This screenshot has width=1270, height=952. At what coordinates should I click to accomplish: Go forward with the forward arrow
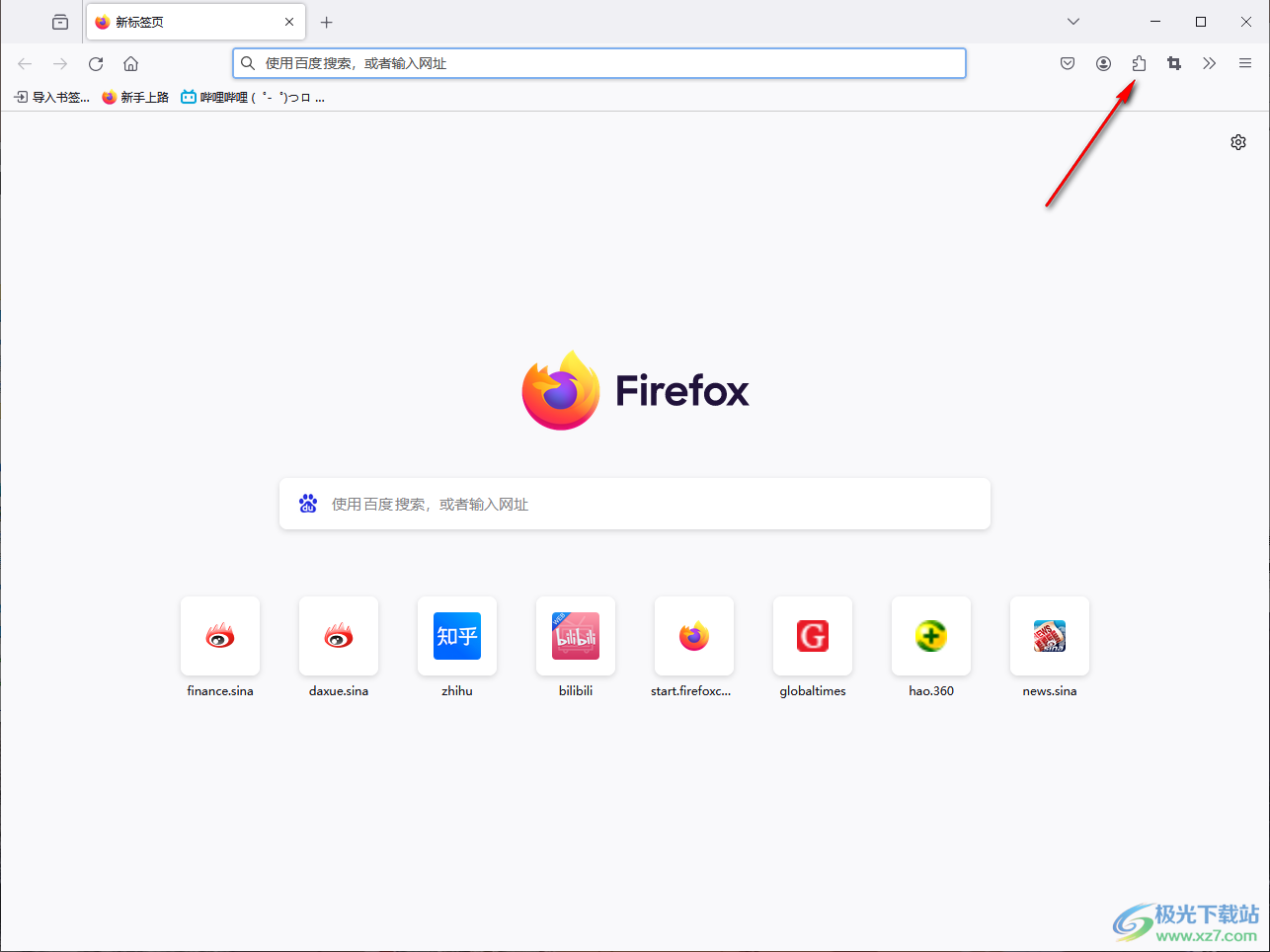60,63
